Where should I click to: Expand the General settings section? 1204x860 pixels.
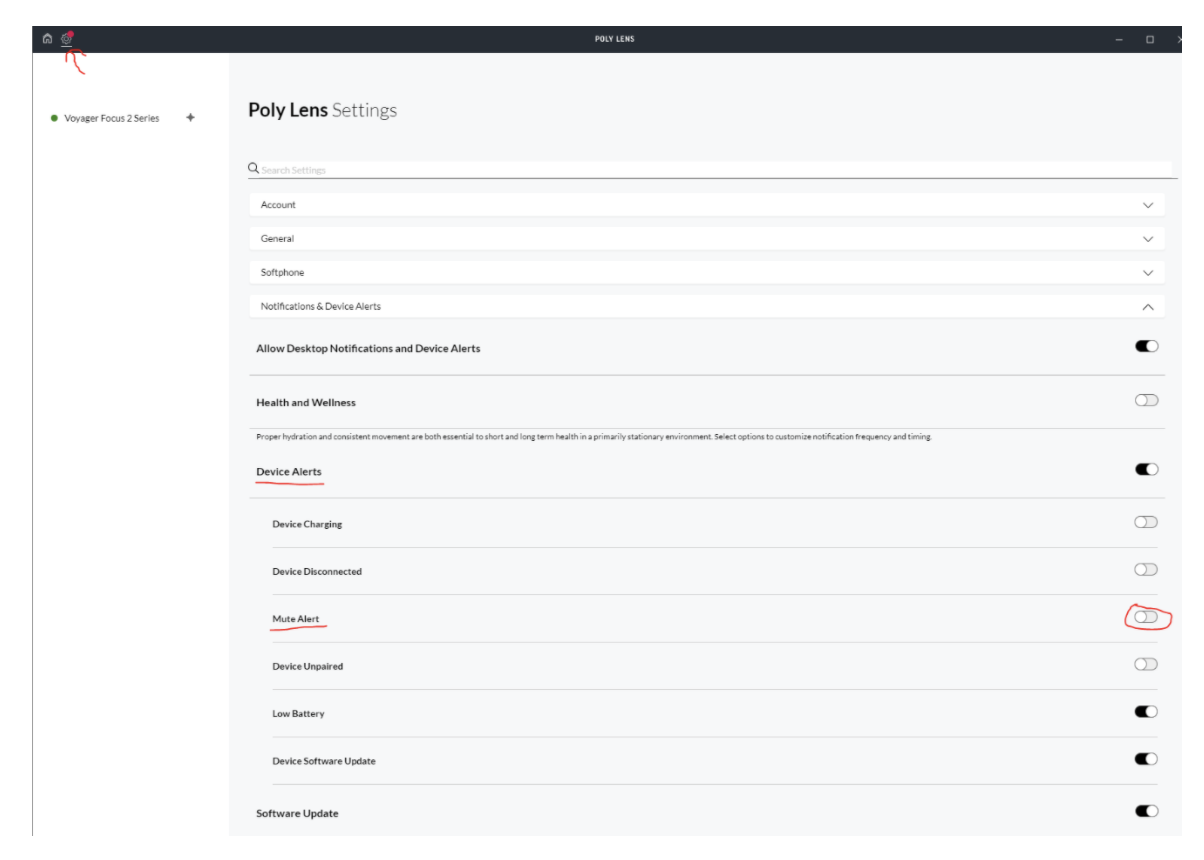tap(1147, 239)
